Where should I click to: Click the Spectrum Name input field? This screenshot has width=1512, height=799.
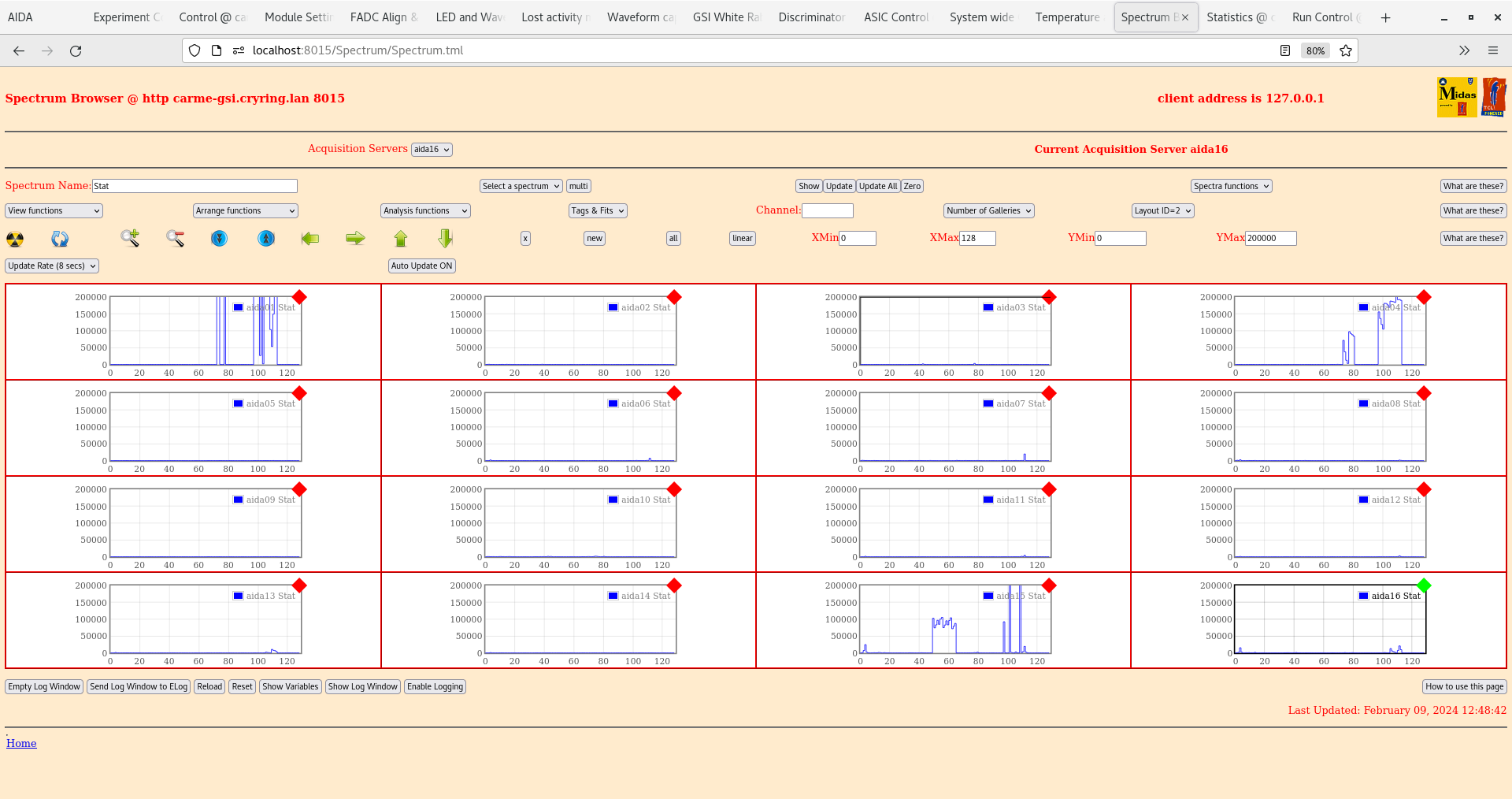195,186
